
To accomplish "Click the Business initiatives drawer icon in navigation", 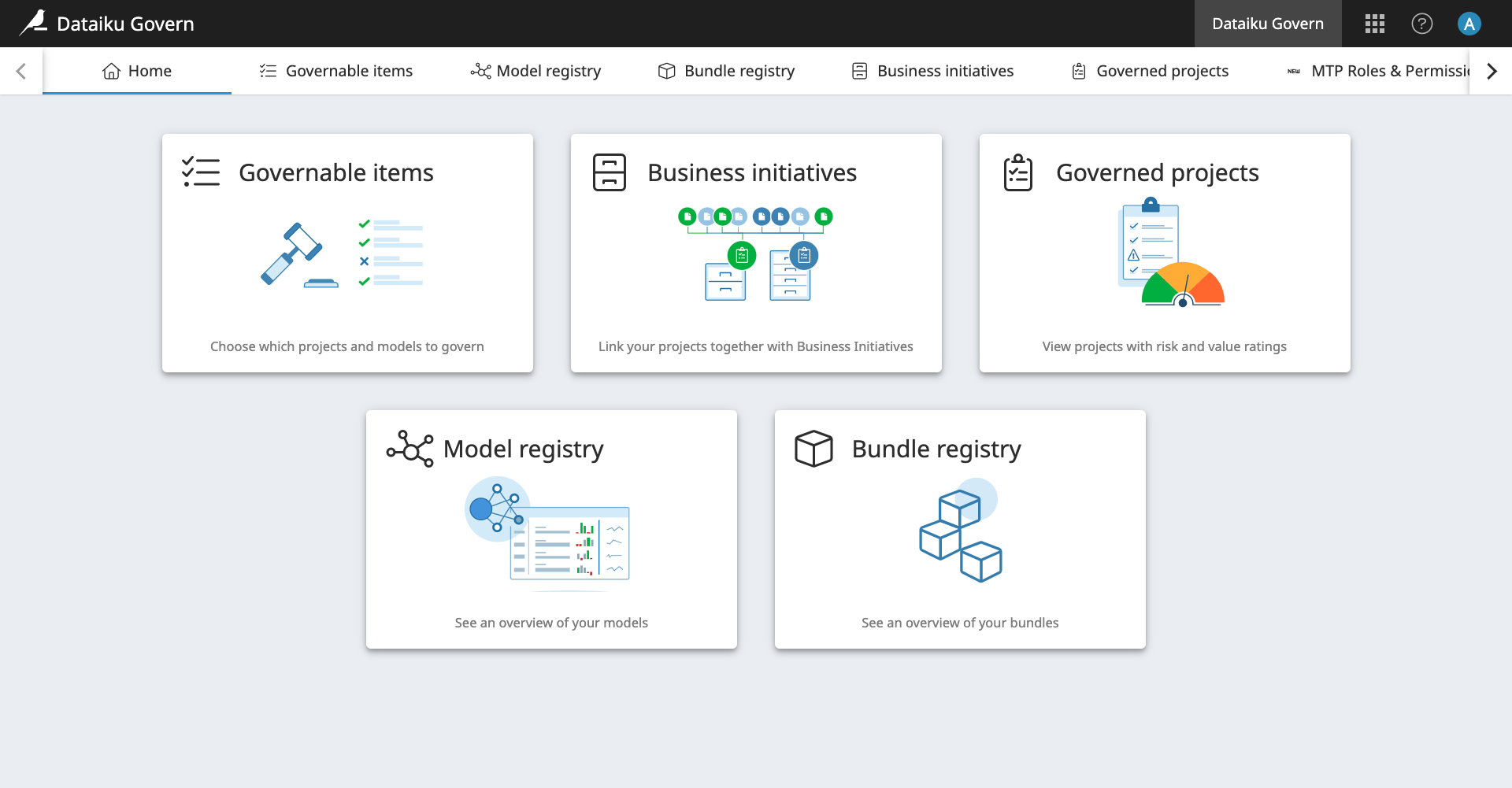I will pos(858,71).
